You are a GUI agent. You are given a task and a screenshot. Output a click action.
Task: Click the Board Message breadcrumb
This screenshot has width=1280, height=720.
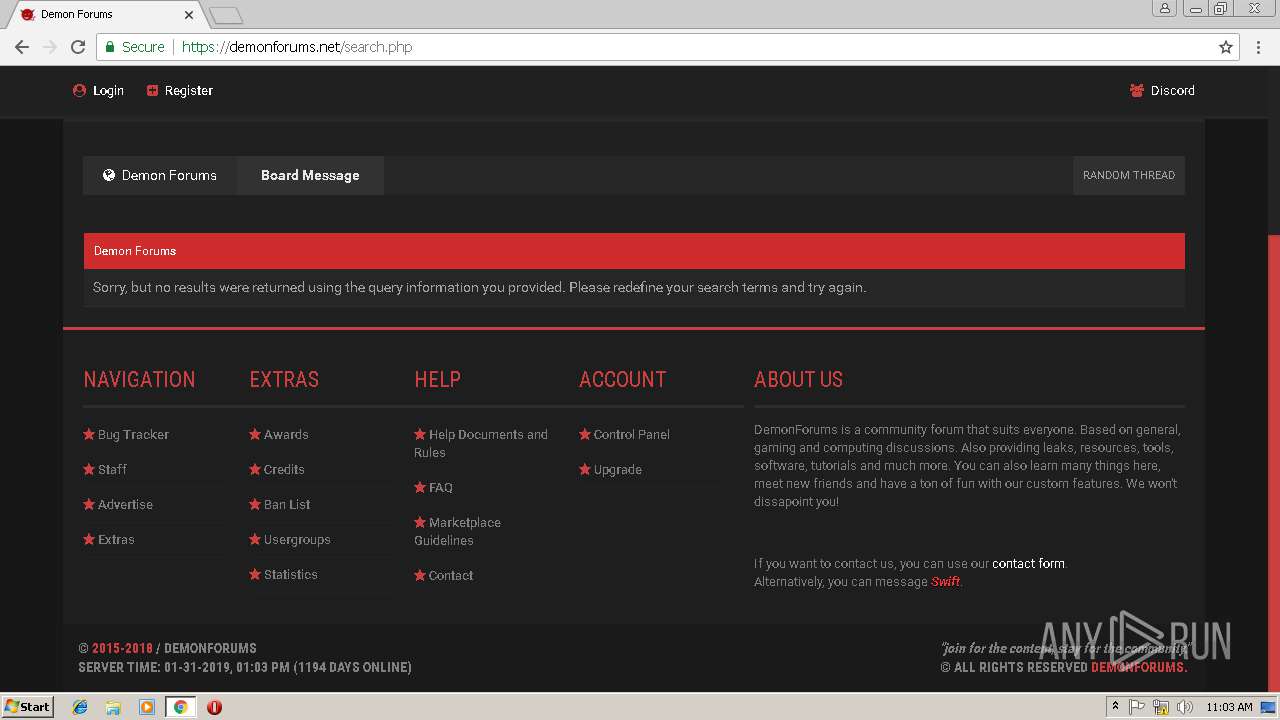click(310, 175)
